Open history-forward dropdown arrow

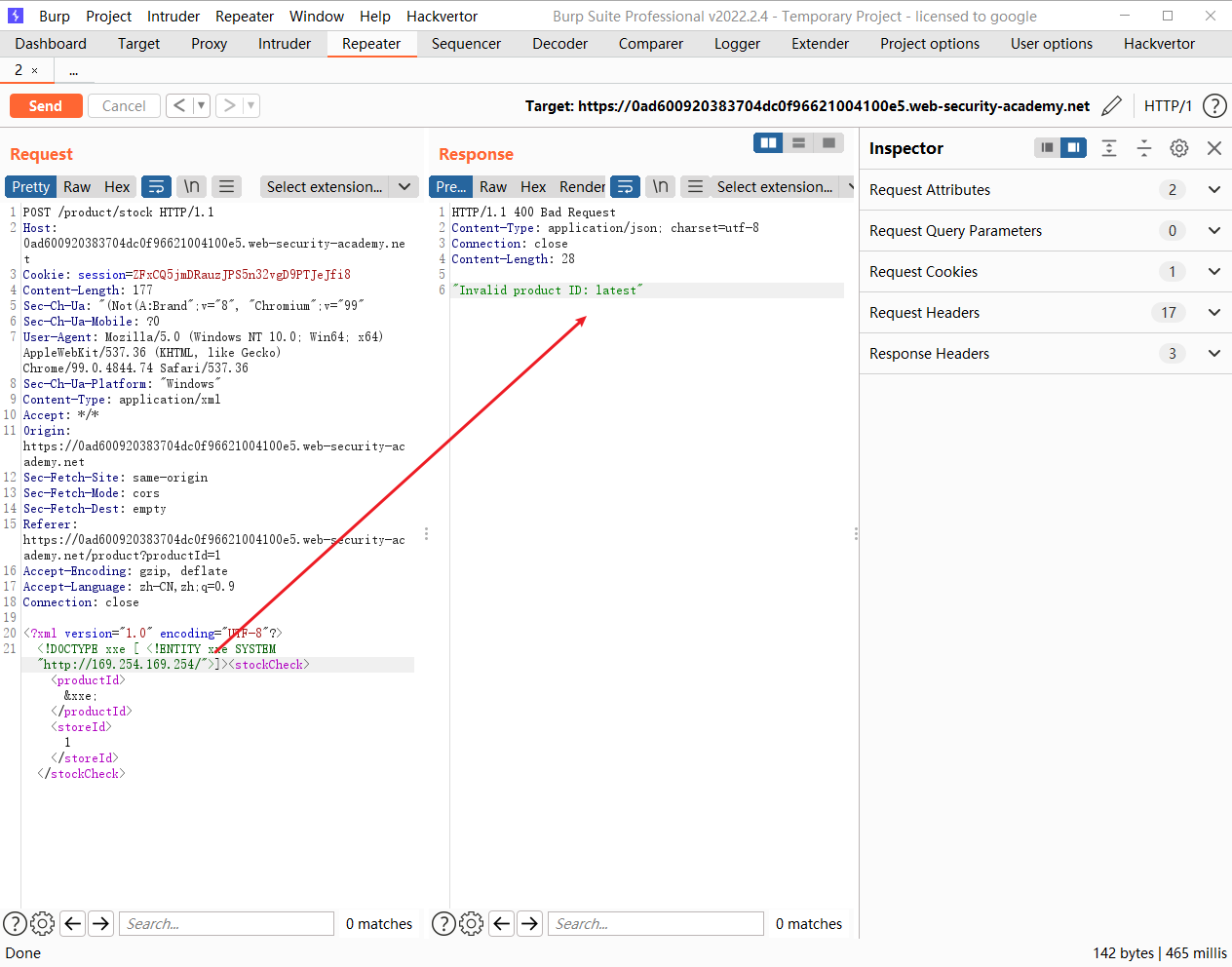[251, 105]
